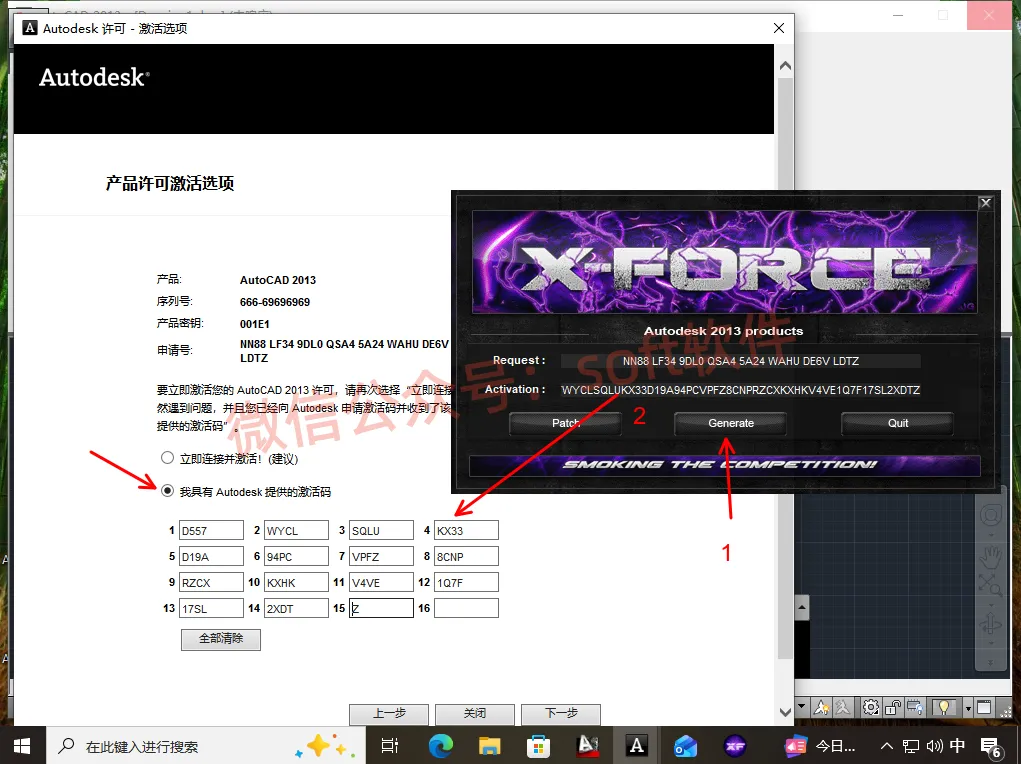Switch to Autodesk license window on taskbar
Screen dimensions: 1021x764
pyautogui.click(x=637, y=746)
